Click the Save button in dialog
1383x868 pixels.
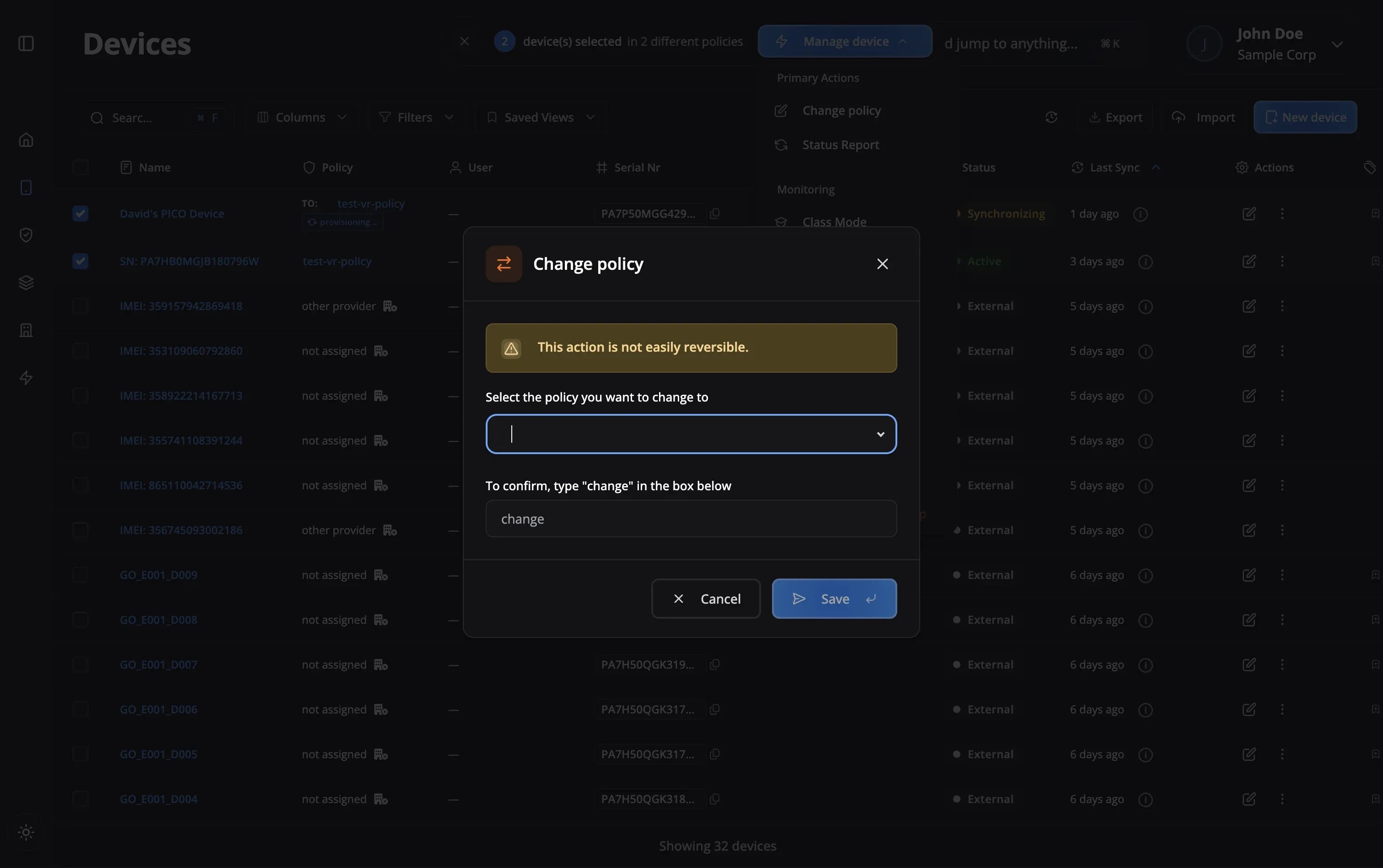[834, 599]
